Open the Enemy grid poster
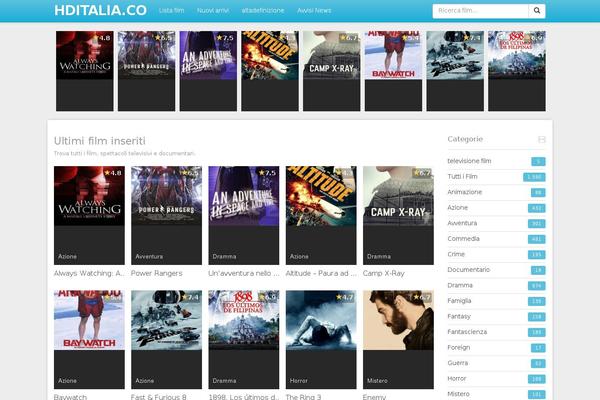The image size is (600, 400). [398, 340]
